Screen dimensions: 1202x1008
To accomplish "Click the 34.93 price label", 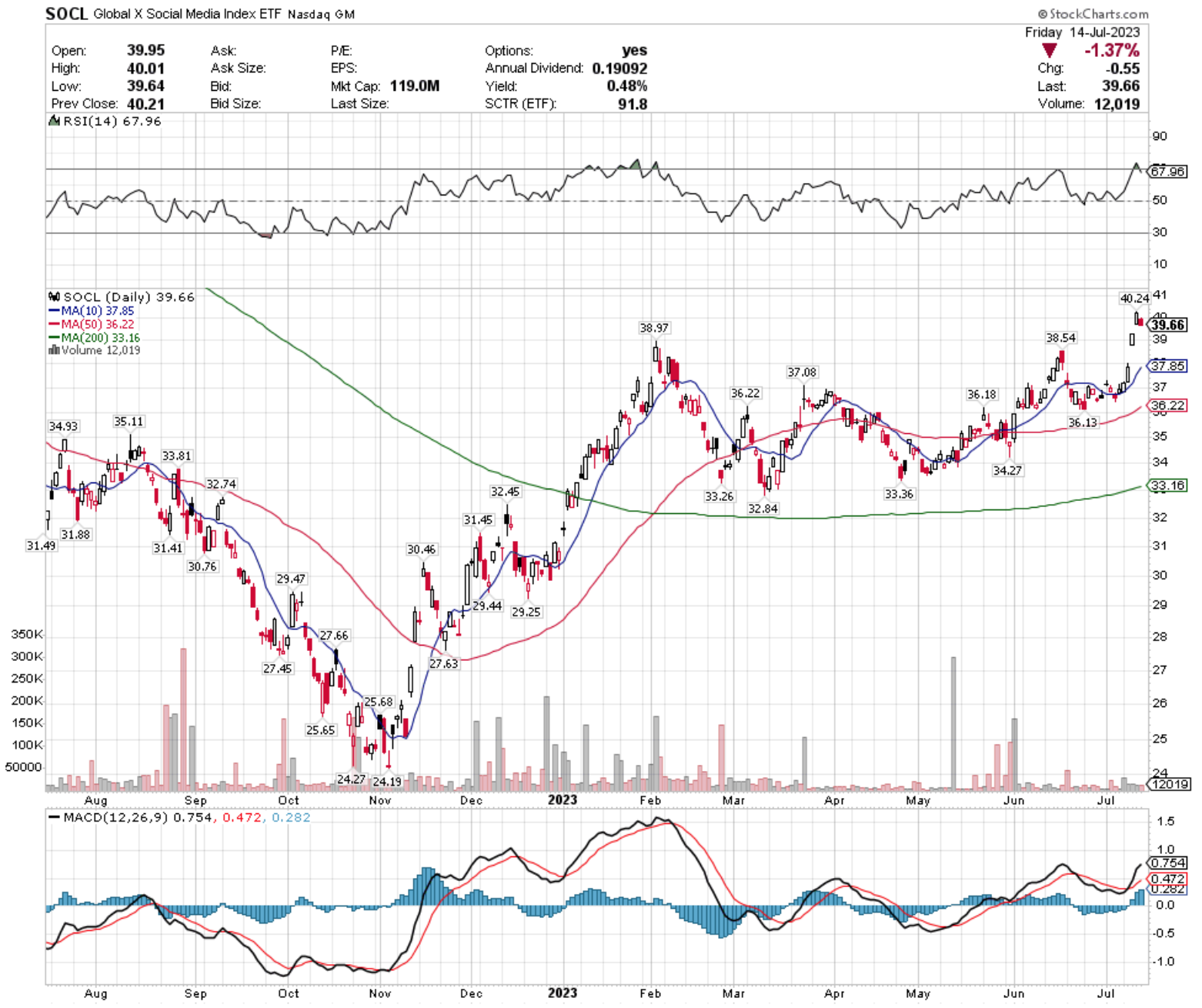I will pos(63,426).
